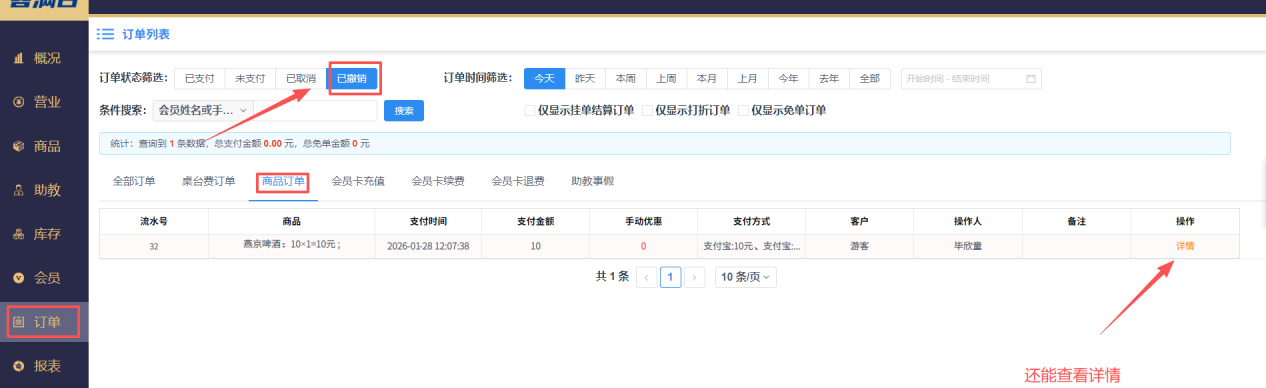
Task: Filter orders by 已撤销 status
Action: (352, 78)
